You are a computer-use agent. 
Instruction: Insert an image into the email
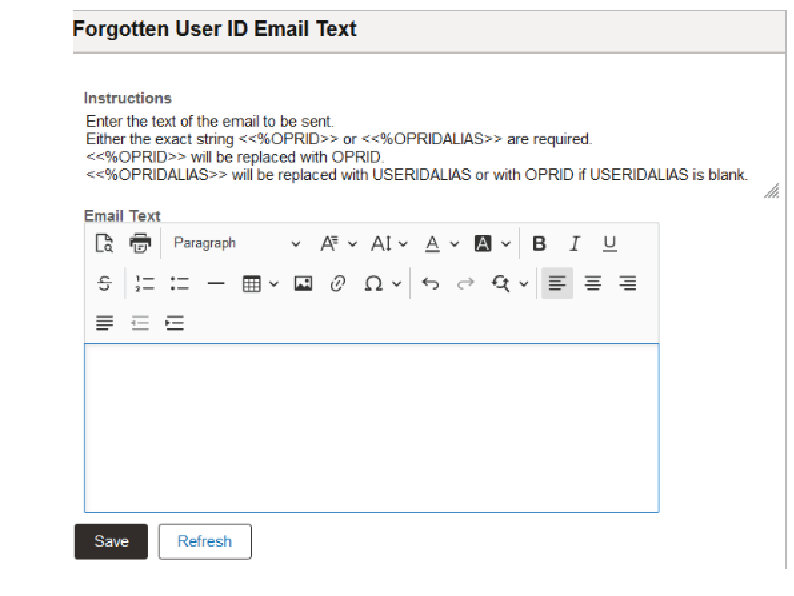(303, 283)
